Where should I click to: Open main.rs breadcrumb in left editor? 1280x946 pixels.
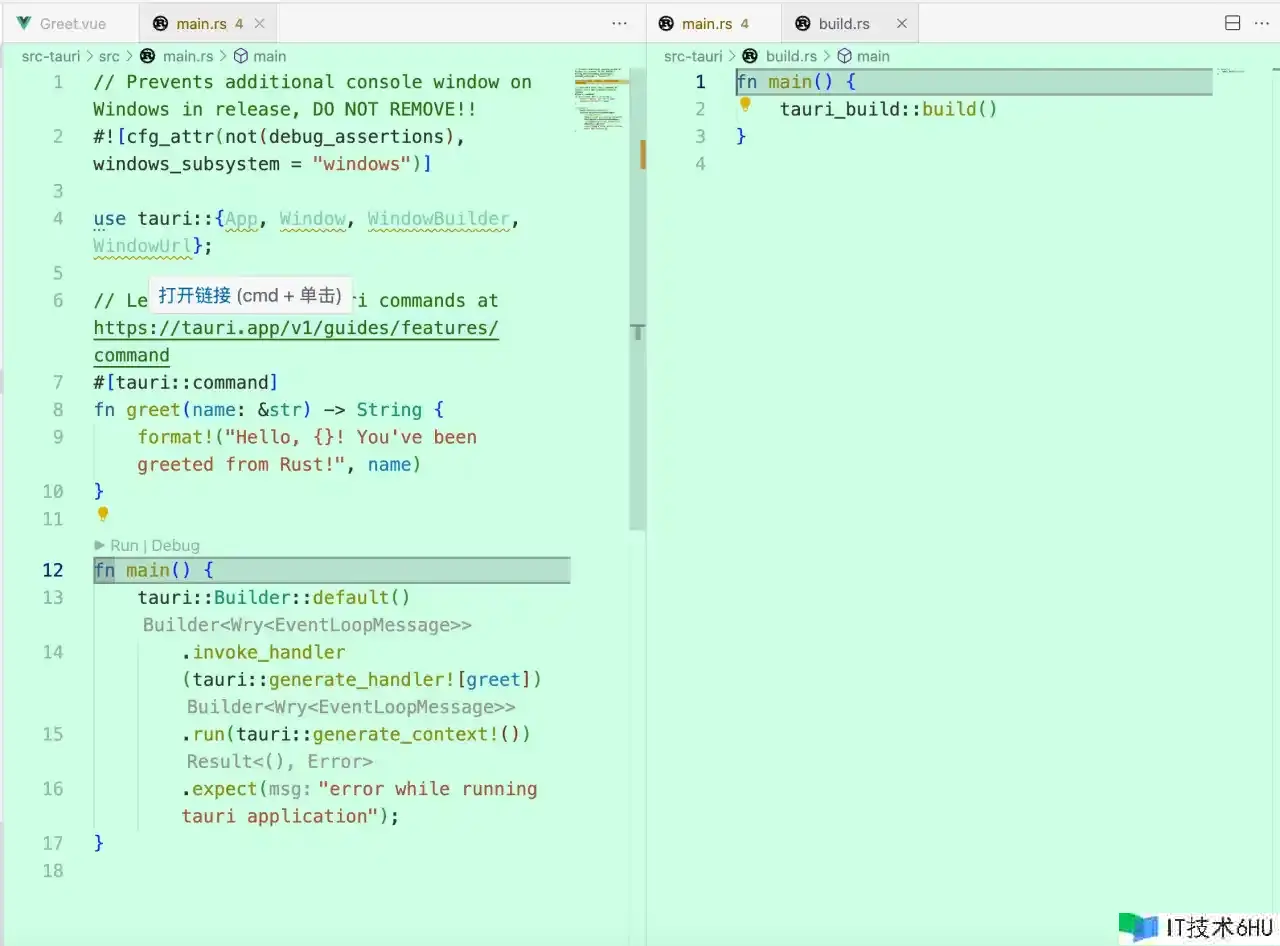click(188, 56)
